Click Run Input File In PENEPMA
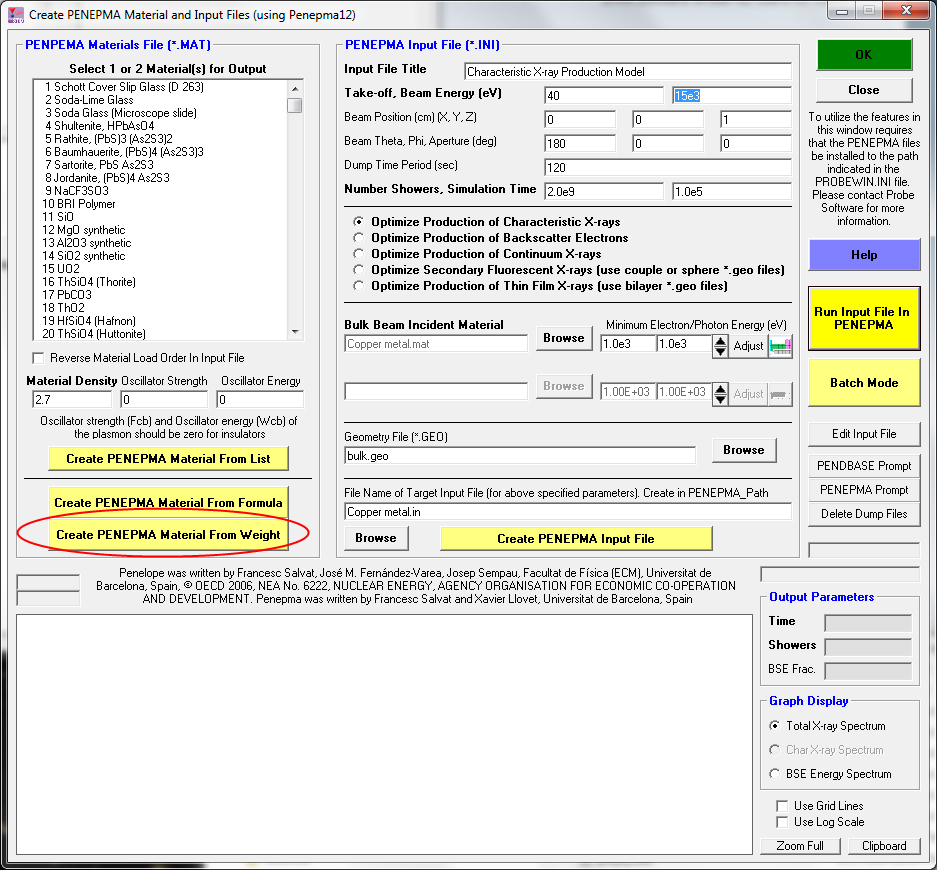The height and width of the screenshot is (870, 937). pyautogui.click(x=863, y=319)
